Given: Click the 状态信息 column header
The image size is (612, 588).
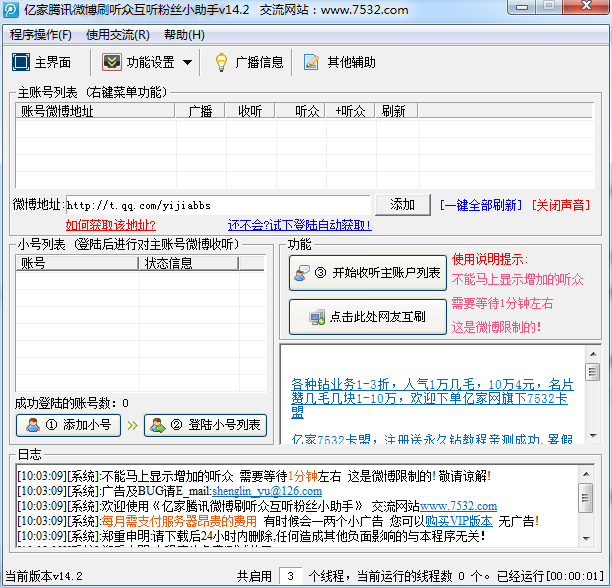Looking at the screenshot, I should point(188,263).
